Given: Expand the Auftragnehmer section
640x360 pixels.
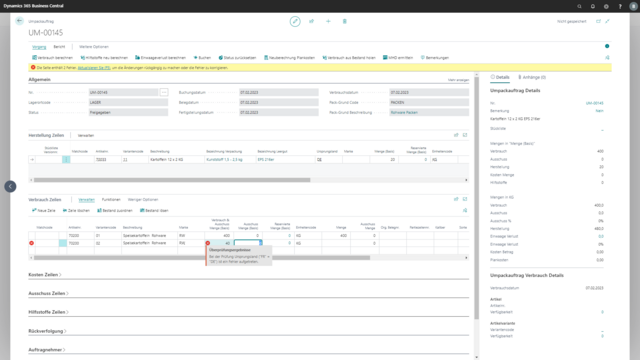Looking at the screenshot, I should pos(47,350).
